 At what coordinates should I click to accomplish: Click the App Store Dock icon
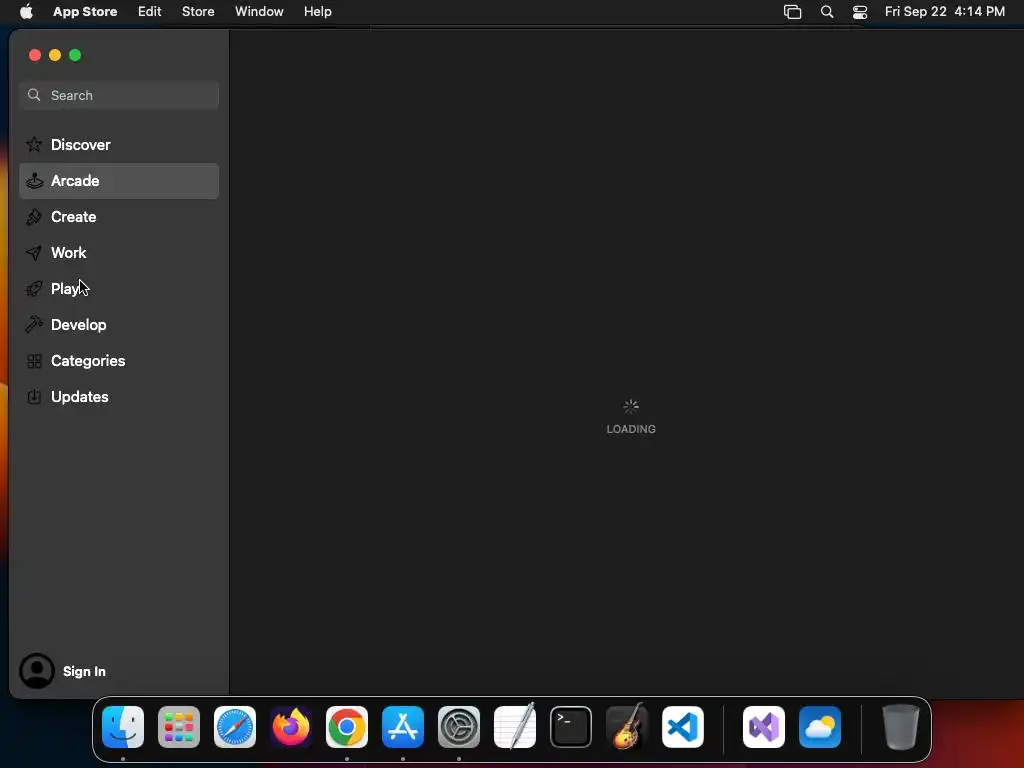point(403,727)
